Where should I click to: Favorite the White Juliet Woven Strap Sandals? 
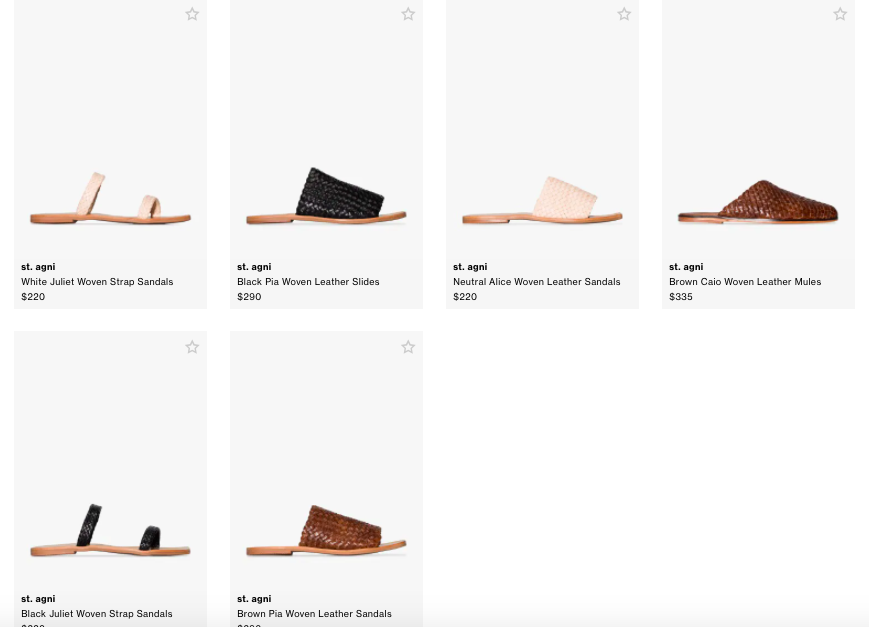192,14
